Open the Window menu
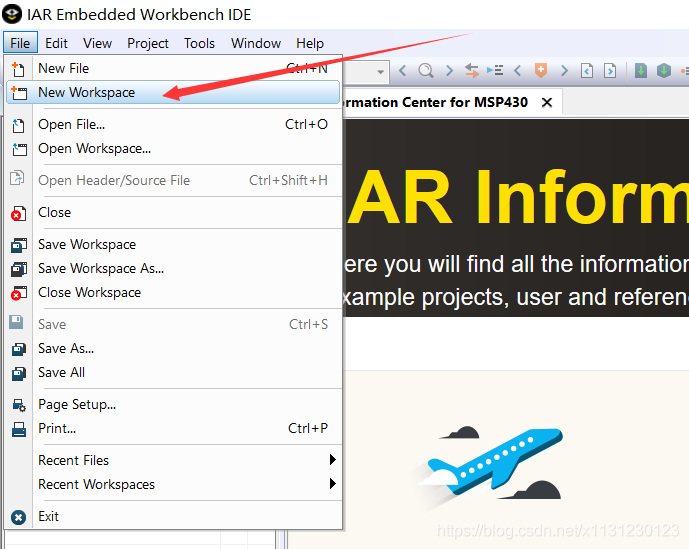689x549 pixels. click(256, 43)
